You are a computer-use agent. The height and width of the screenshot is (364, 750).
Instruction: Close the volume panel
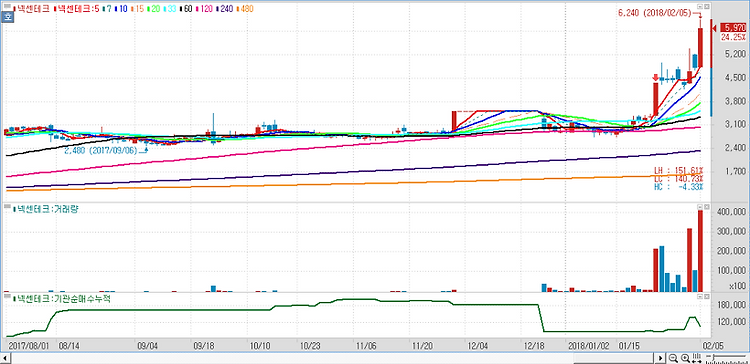click(x=706, y=207)
